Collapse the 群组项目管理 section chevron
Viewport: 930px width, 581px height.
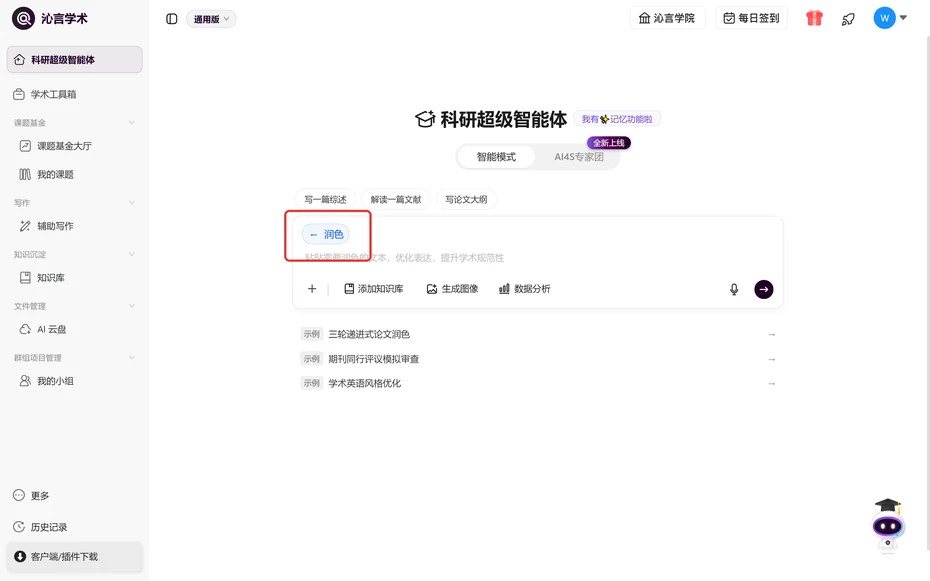(132, 357)
